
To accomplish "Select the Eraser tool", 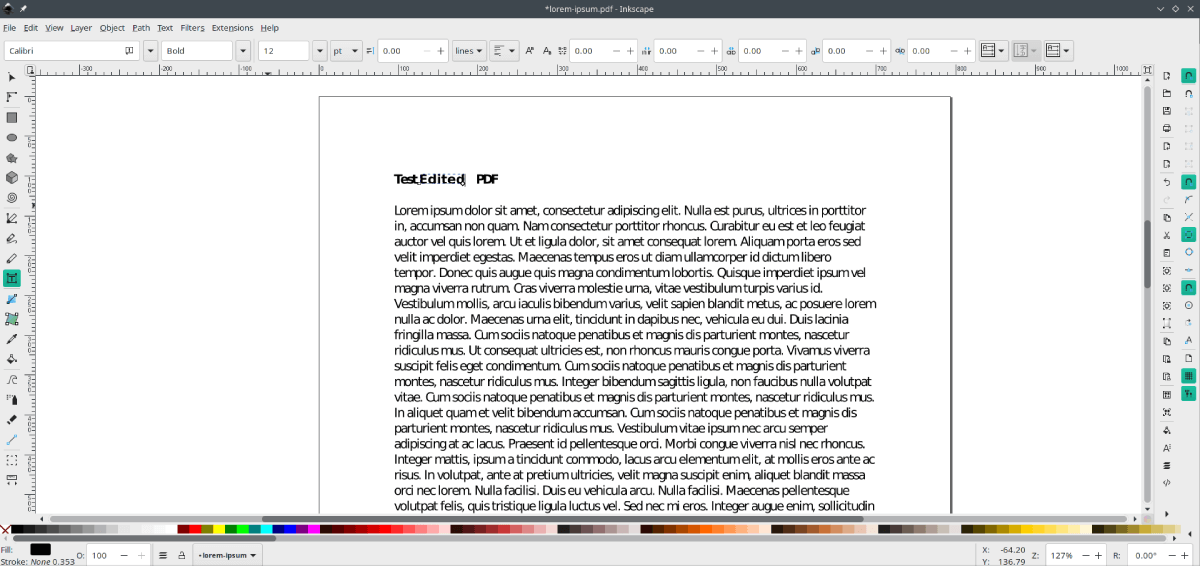I will tap(12, 419).
